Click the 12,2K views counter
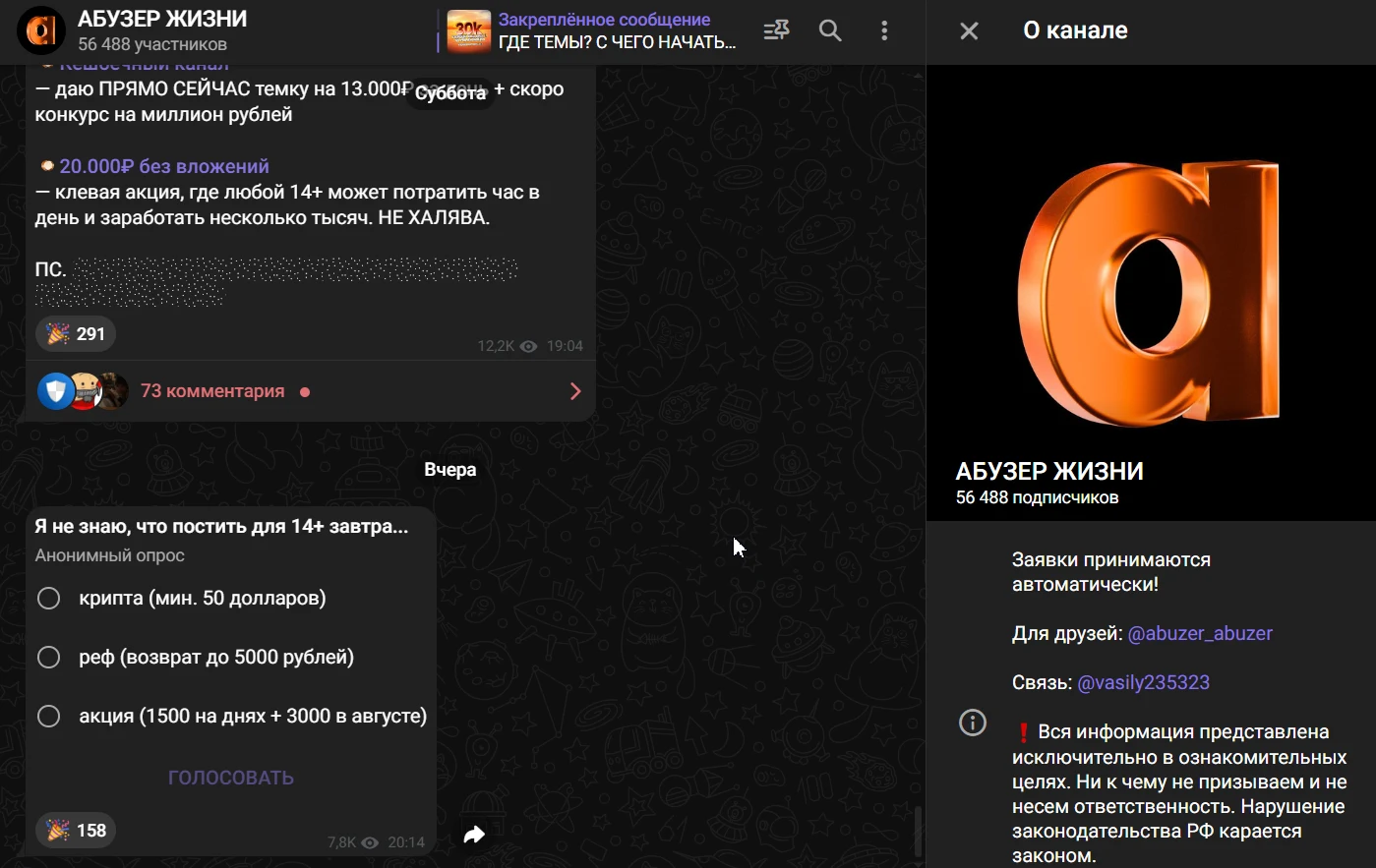1376x868 pixels. (x=507, y=346)
